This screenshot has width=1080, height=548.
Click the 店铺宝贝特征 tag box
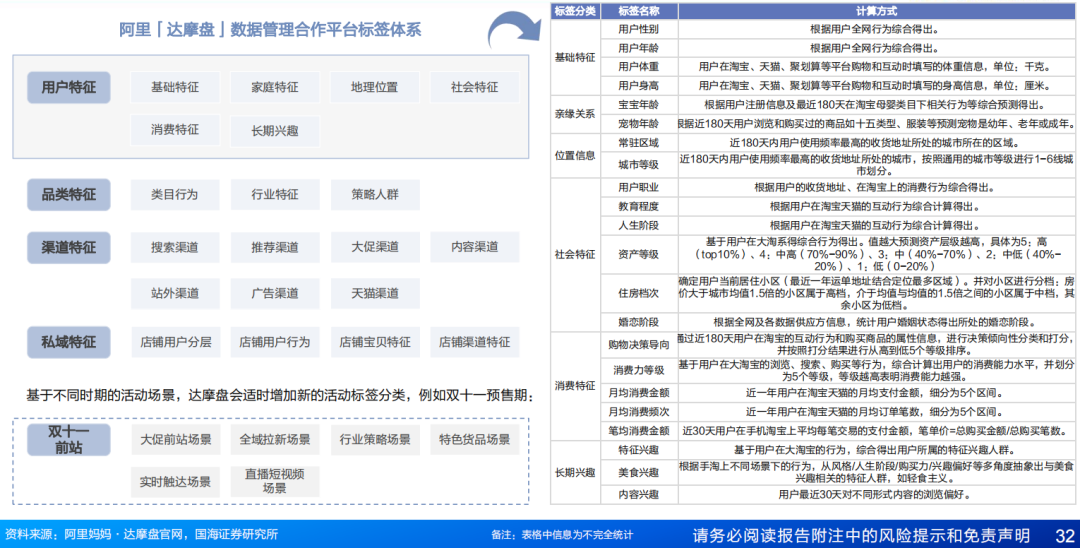pyautogui.click(x=375, y=342)
